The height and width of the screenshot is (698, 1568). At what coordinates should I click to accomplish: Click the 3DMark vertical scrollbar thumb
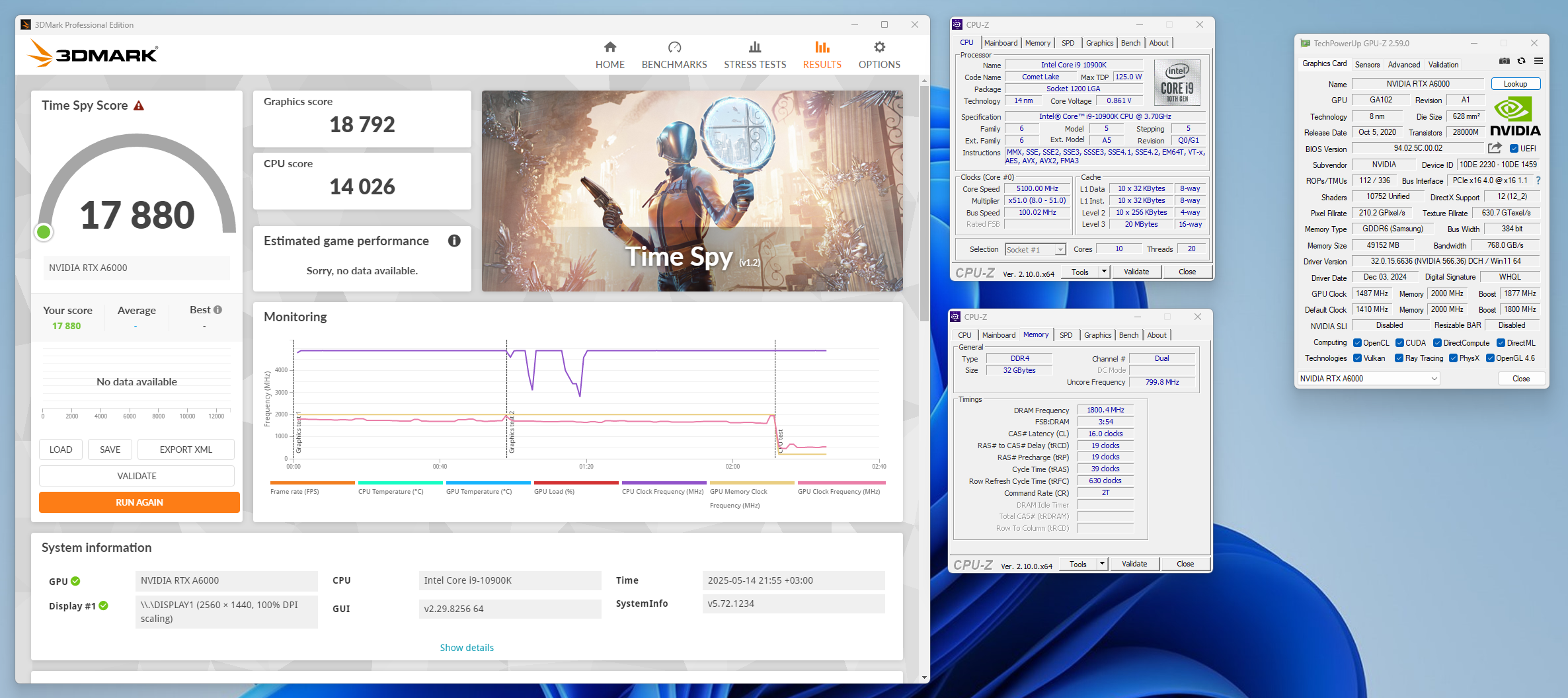(923, 205)
